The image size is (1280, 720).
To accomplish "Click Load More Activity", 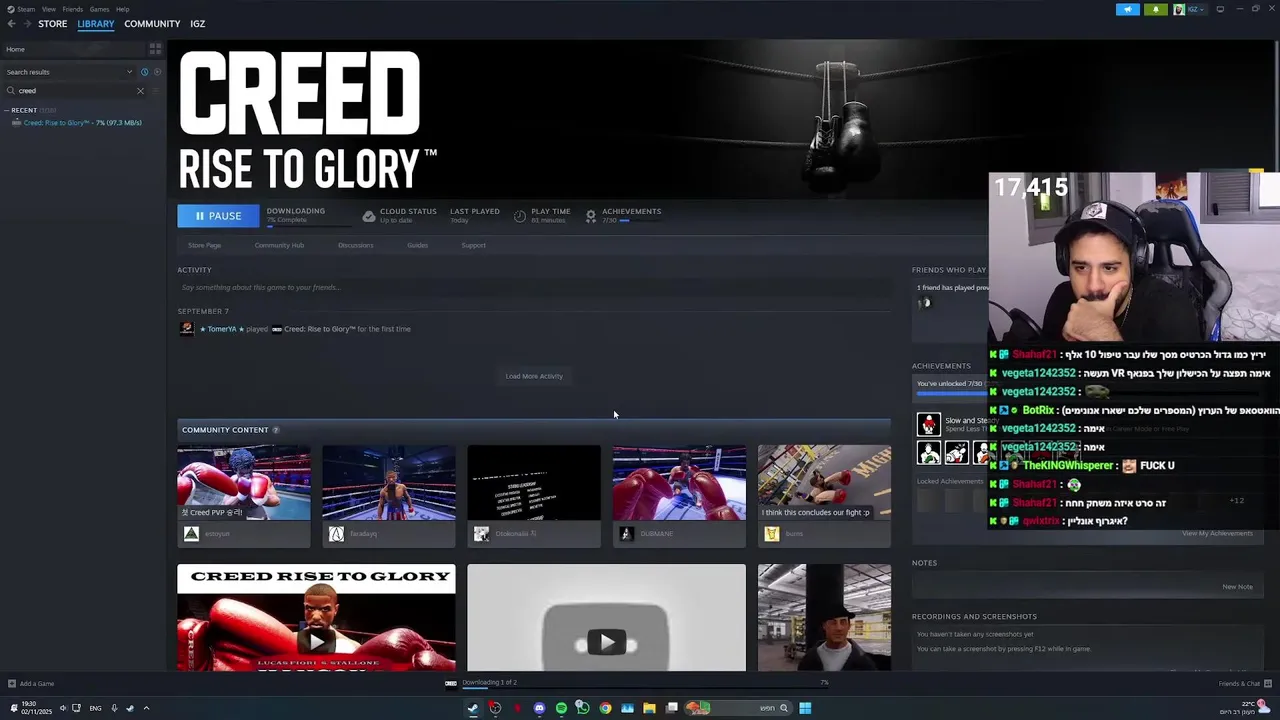I will (534, 376).
